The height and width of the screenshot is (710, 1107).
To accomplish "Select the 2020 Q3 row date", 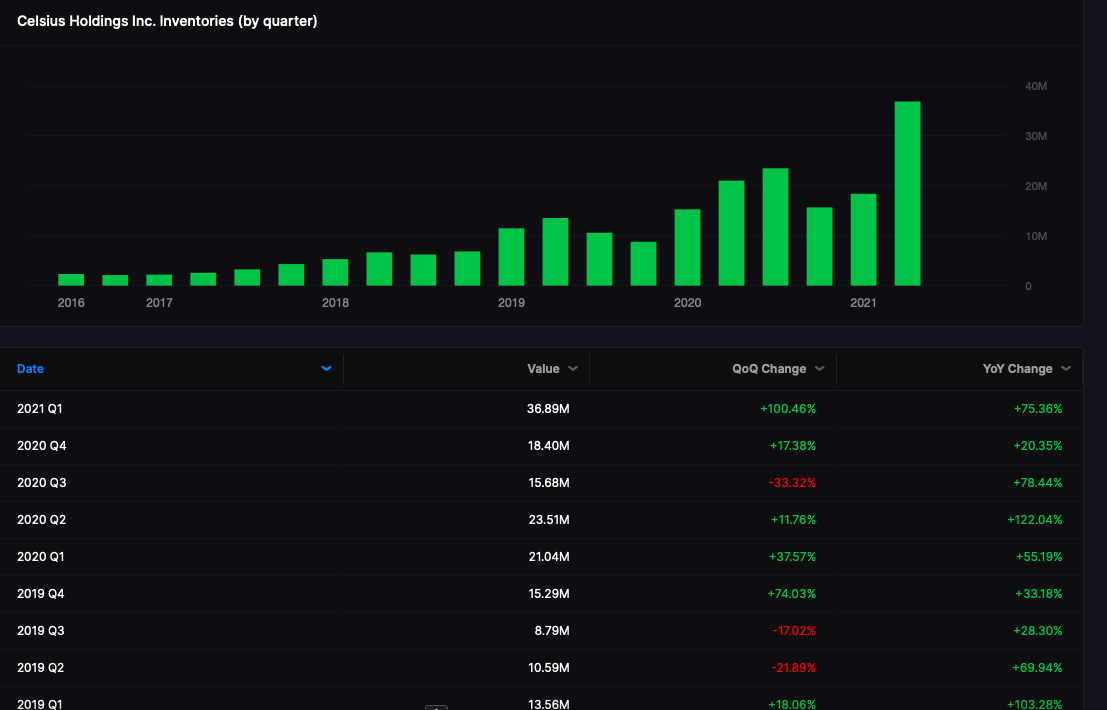I will click(42, 483).
